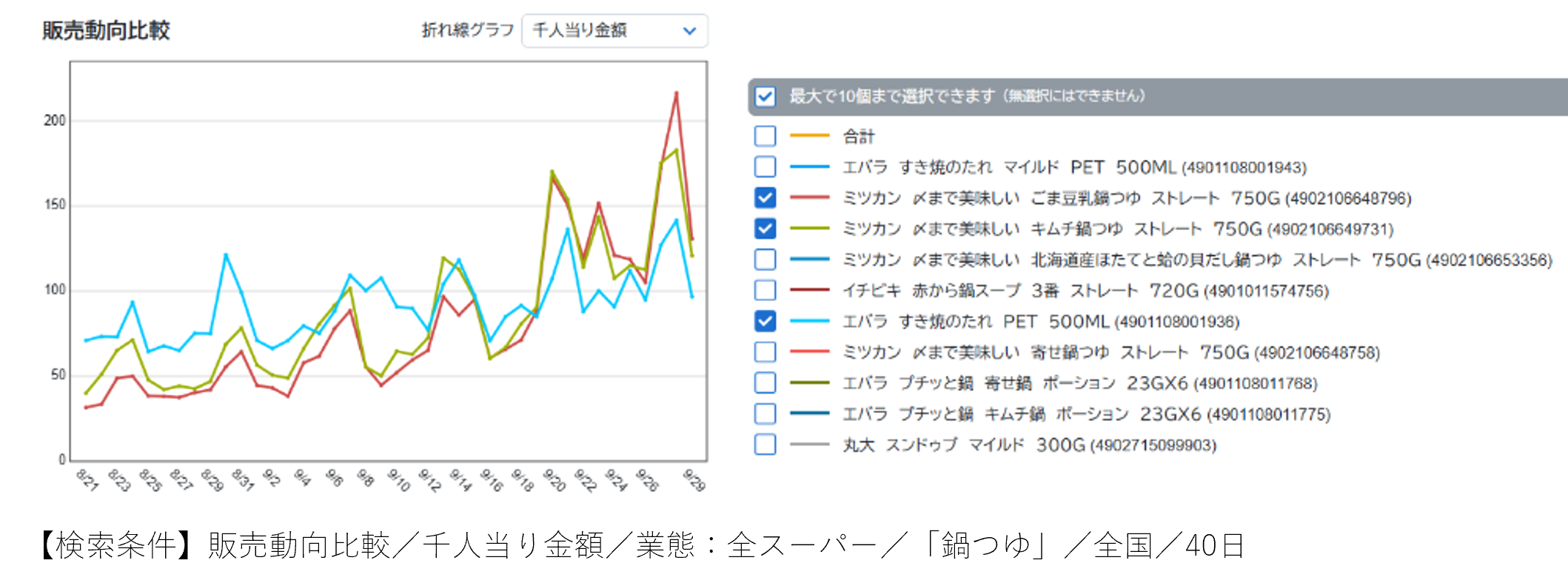Uncheck ミツカン ごま豆乳鍋つゆ series checkbox
The width and height of the screenshot is (1568, 583).
coord(765,198)
